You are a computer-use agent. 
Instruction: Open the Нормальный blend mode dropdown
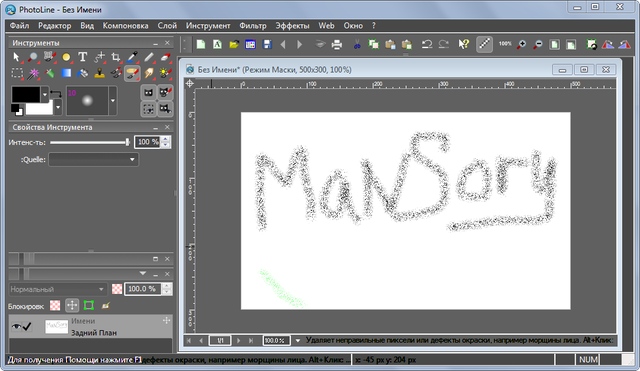point(57,289)
